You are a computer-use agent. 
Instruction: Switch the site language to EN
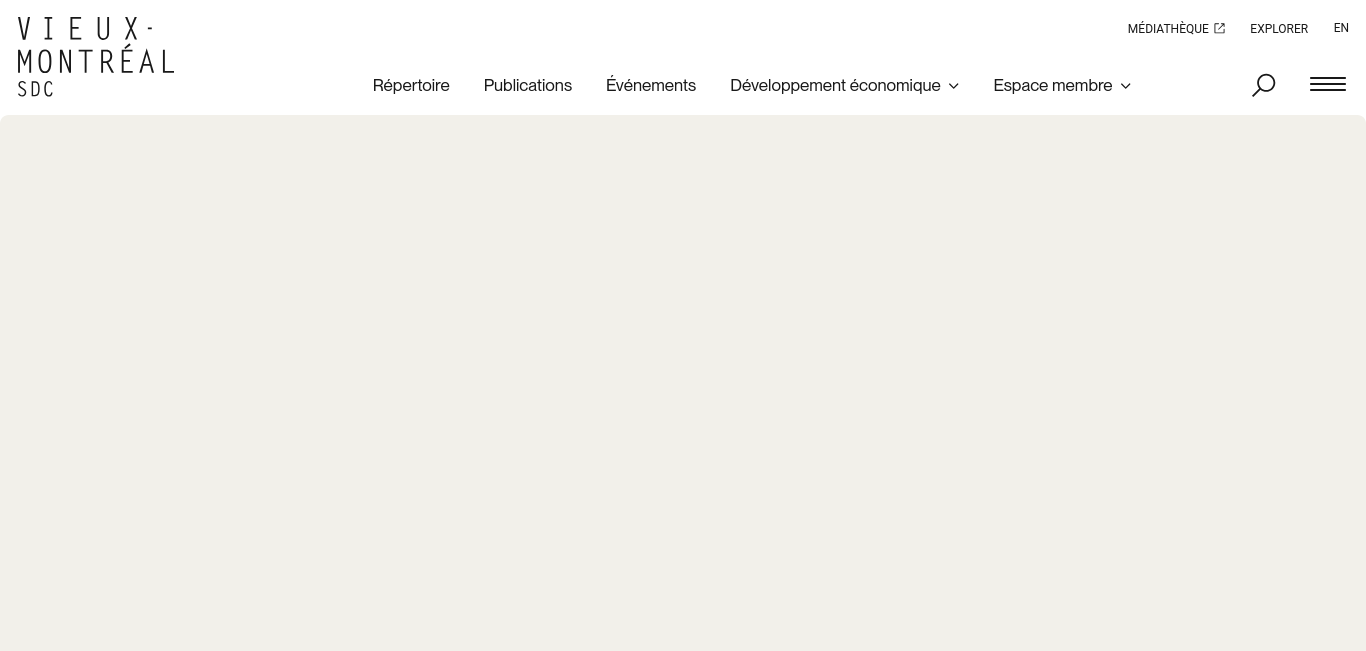pos(1341,28)
